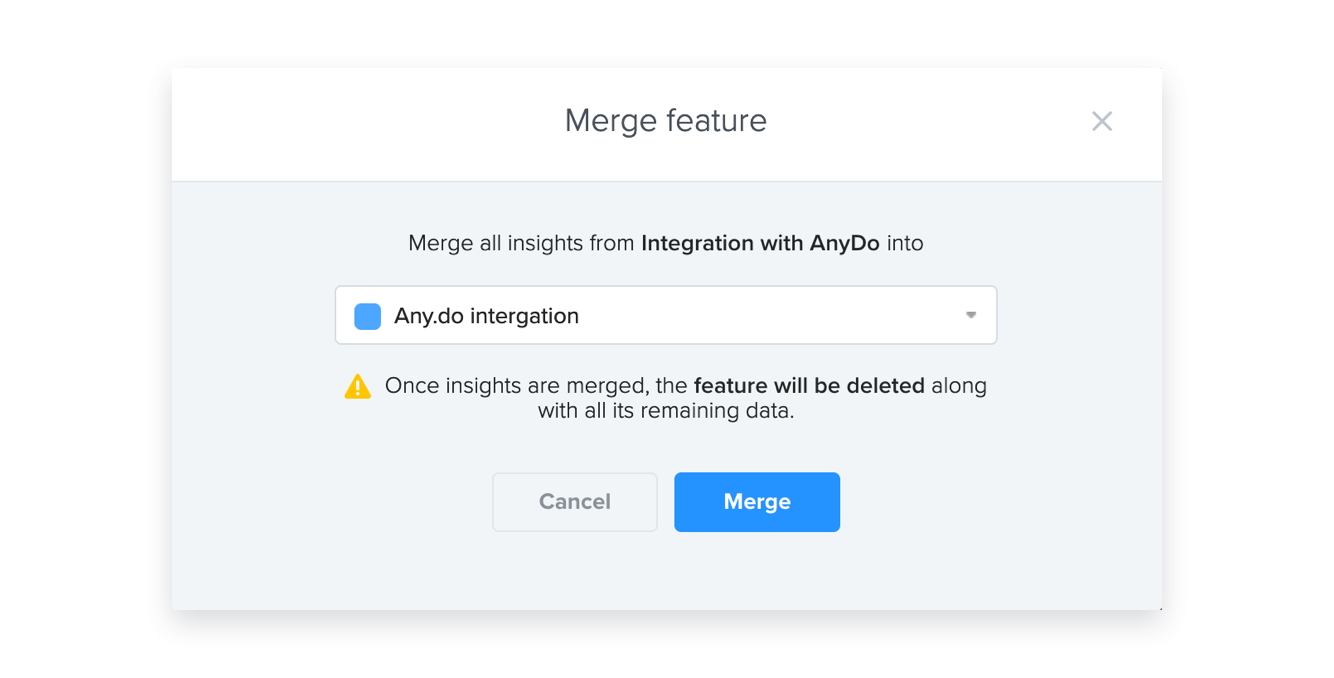Cancel the merge operation
This screenshot has height=678, width=1334.
575,502
